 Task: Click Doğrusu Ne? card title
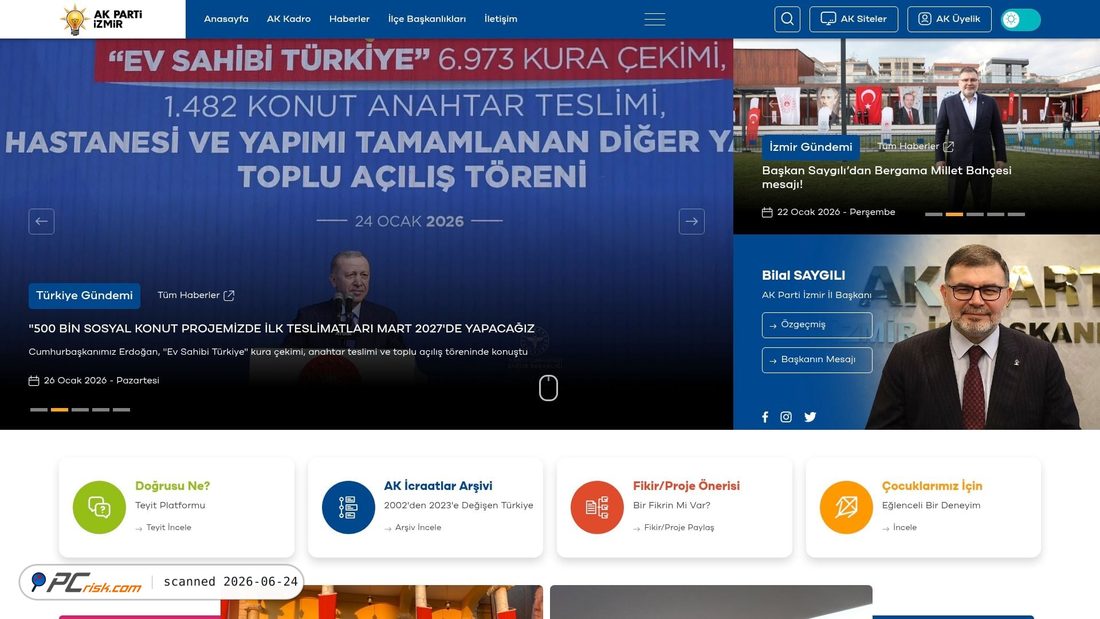click(173, 486)
